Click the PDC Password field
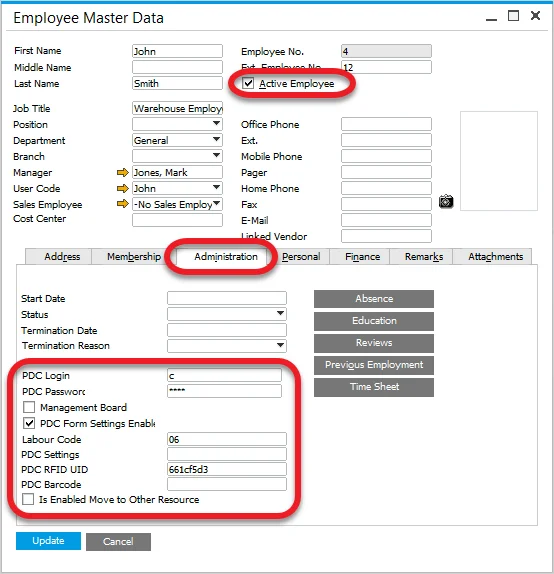This screenshot has height=574, width=554. tap(224, 391)
